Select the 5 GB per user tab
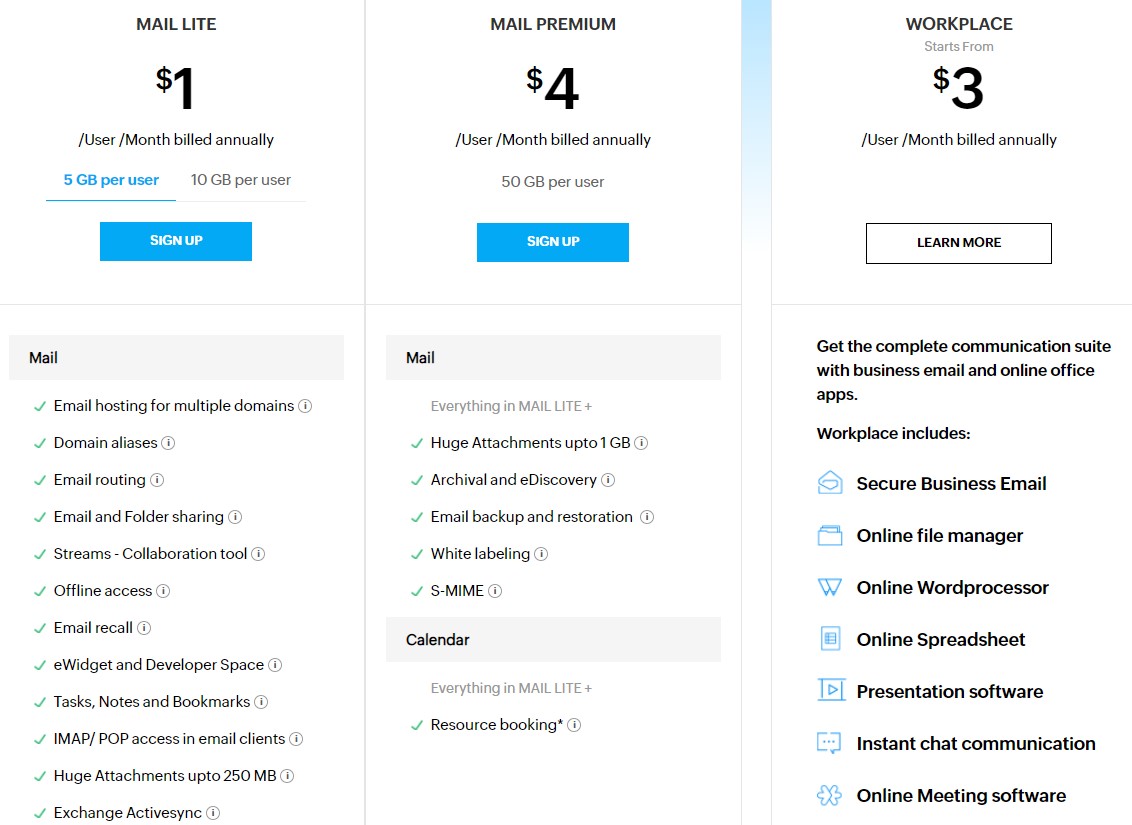The width and height of the screenshot is (1132, 825). (111, 180)
